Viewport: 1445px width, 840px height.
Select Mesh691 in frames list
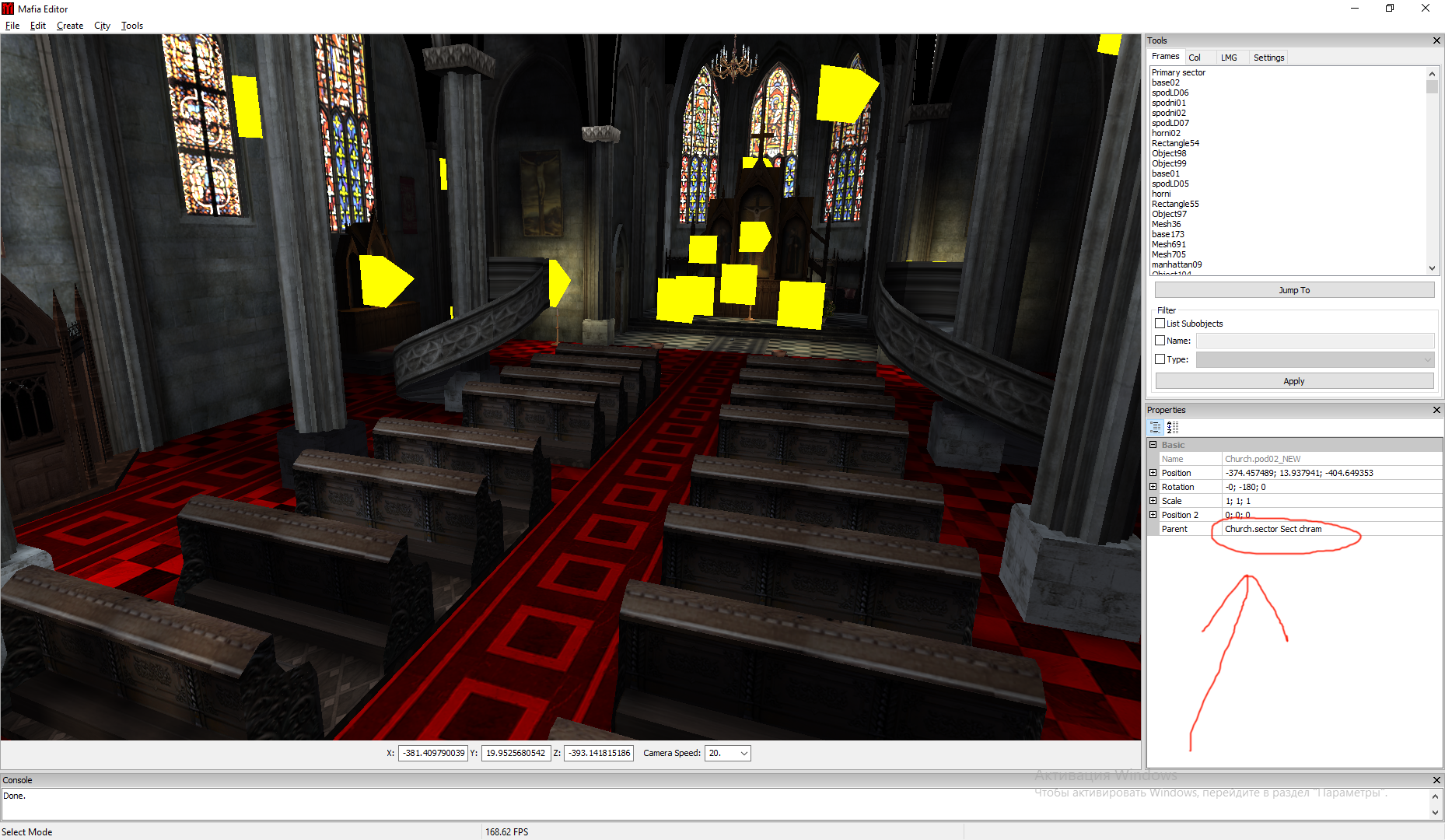1169,244
